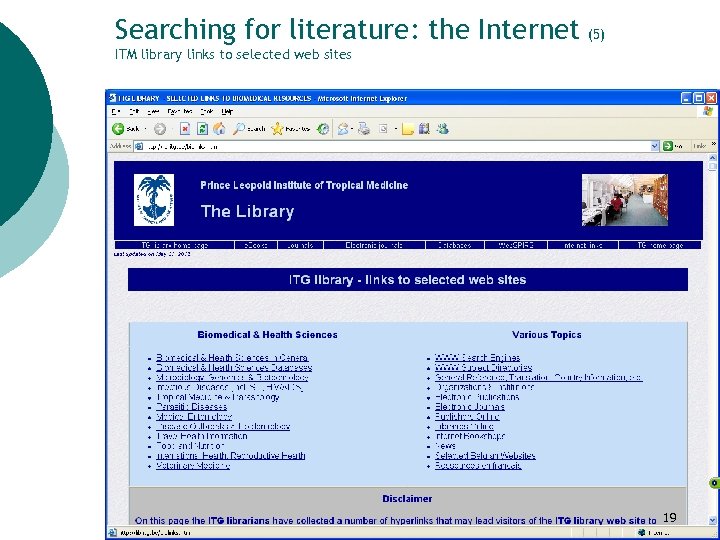Open the Help menu
Viewport: 720px width, 540px height.
[227, 111]
